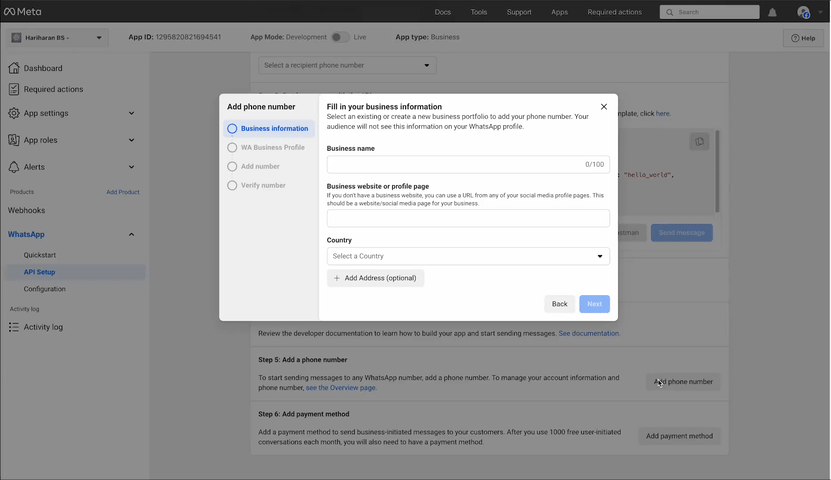
Task: Click the WhatsApp sidebar heading
Action: pyautogui.click(x=26, y=234)
